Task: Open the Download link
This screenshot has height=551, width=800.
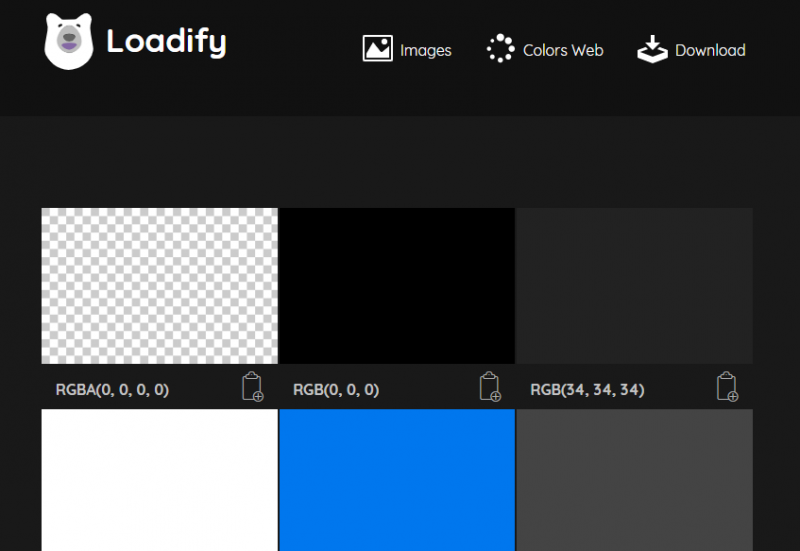Action: coord(710,50)
